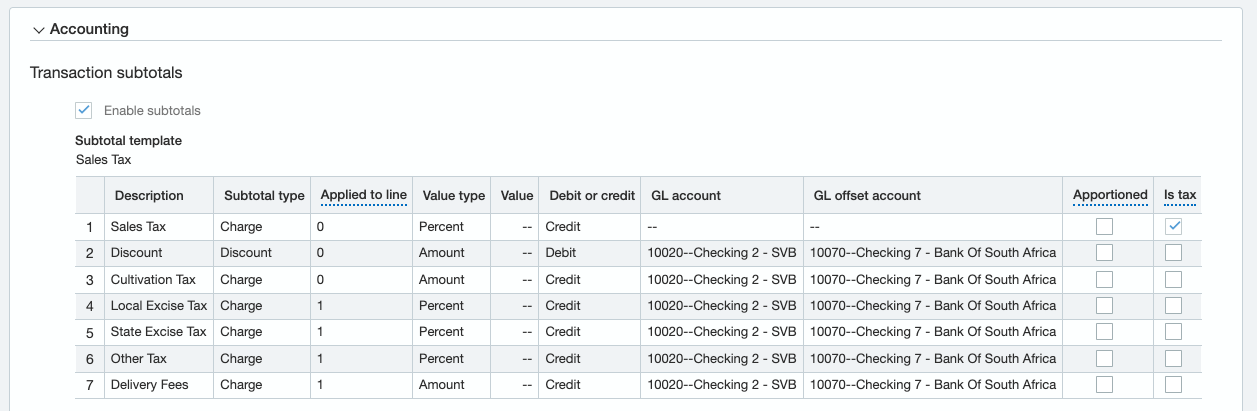Click GL account cell for Cultivation Tax
Screen dimensions: 1257x411
click(721, 279)
